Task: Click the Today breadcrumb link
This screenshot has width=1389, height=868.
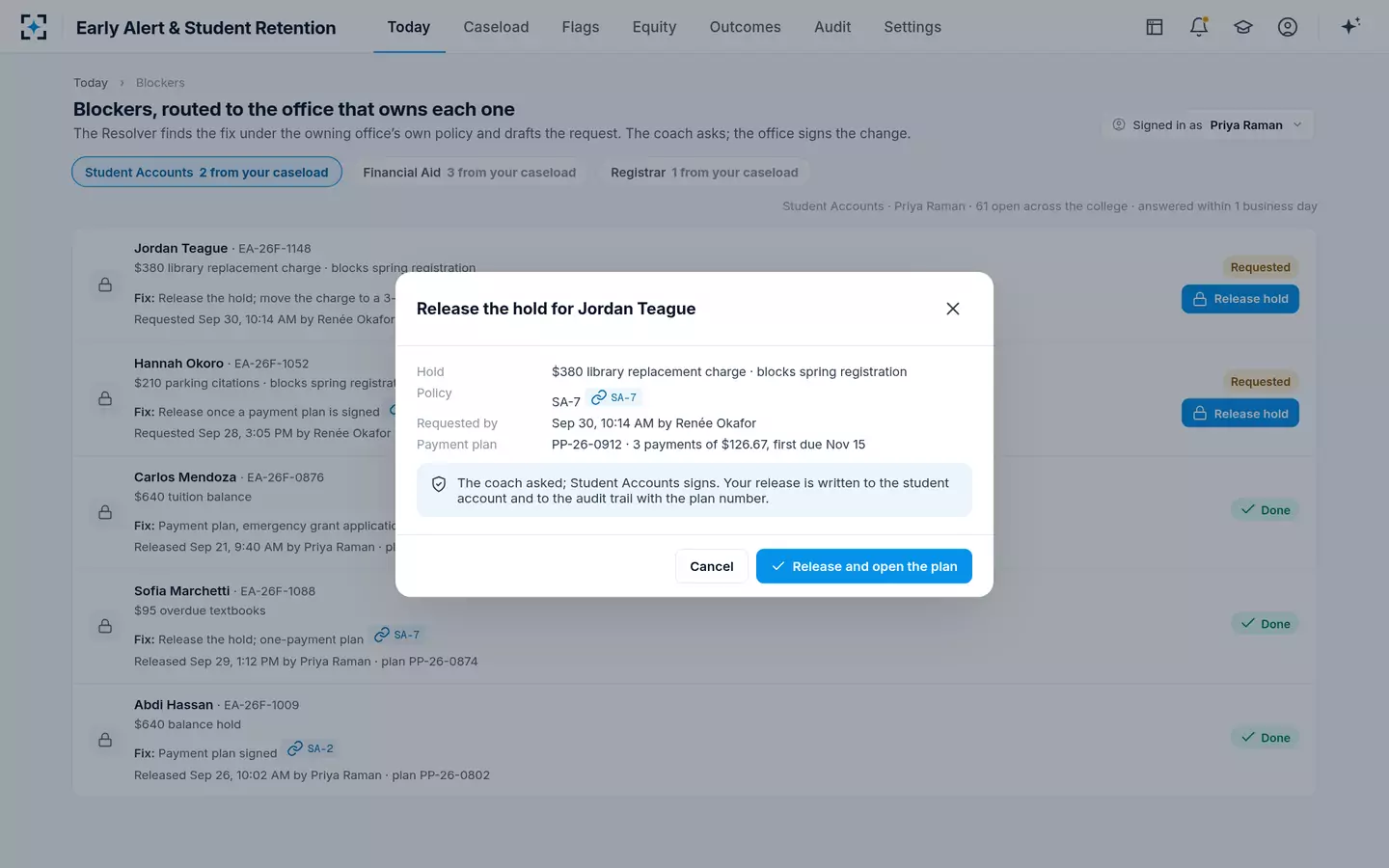Action: coord(91,83)
